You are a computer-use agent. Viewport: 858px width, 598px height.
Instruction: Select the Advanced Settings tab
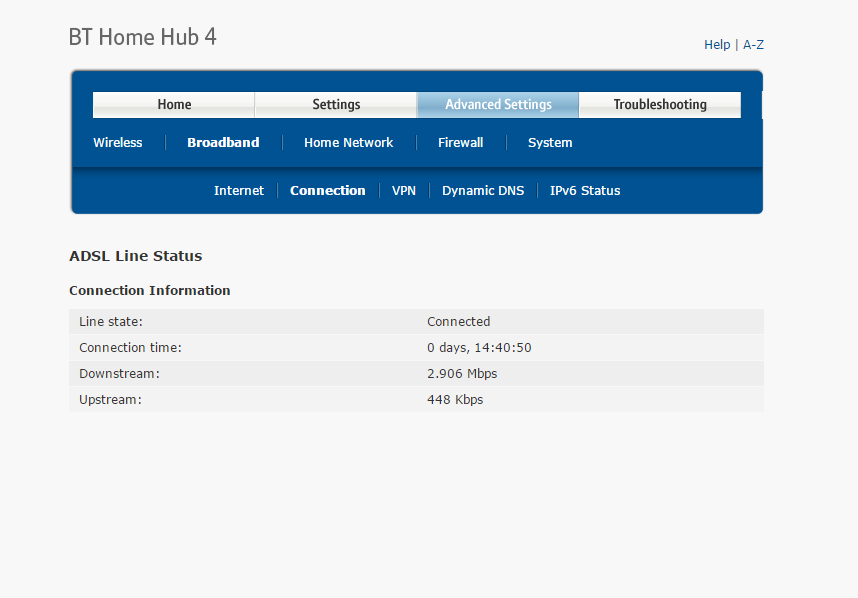[x=498, y=104]
